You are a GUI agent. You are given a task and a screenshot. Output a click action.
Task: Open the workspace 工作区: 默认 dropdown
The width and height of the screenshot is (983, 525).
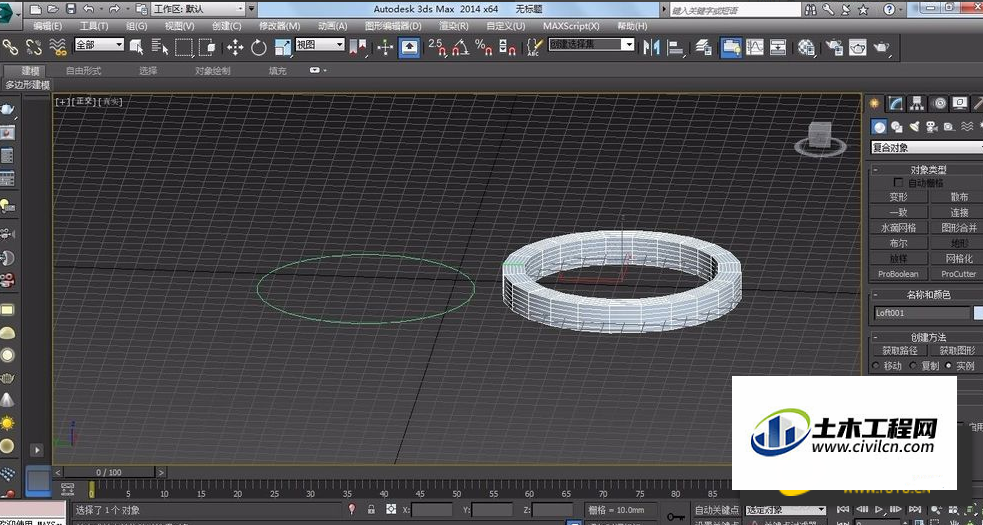click(199, 9)
